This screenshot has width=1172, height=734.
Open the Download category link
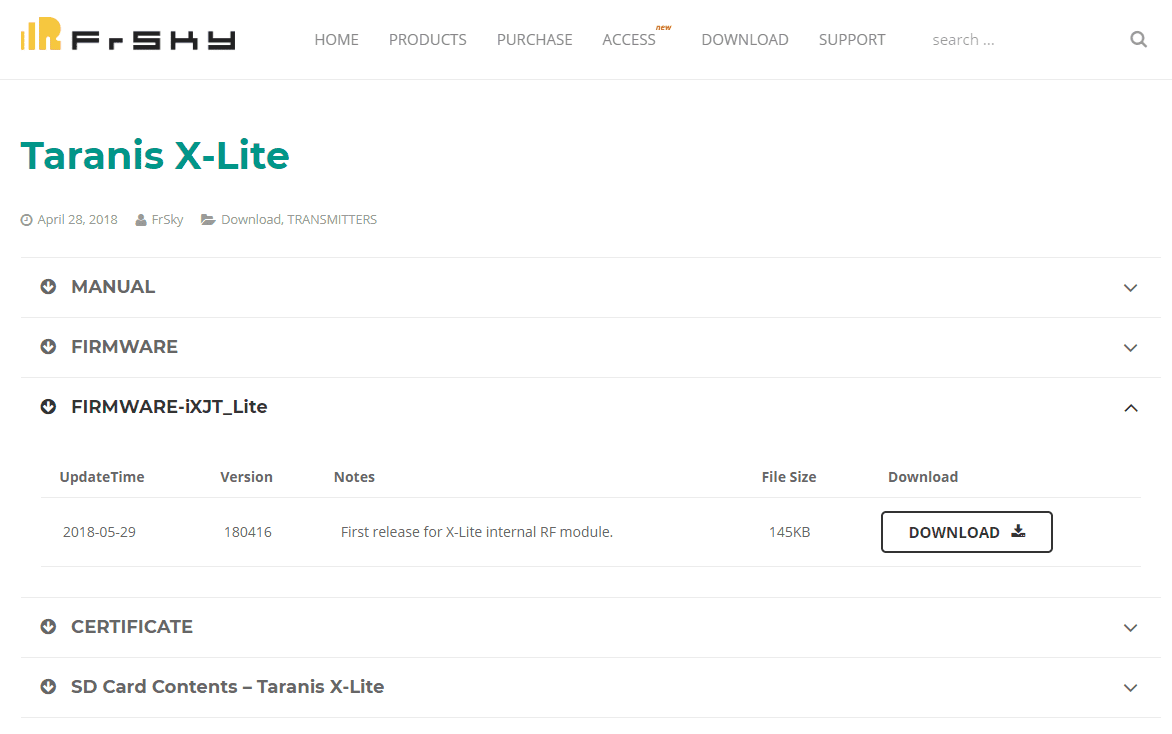click(250, 220)
